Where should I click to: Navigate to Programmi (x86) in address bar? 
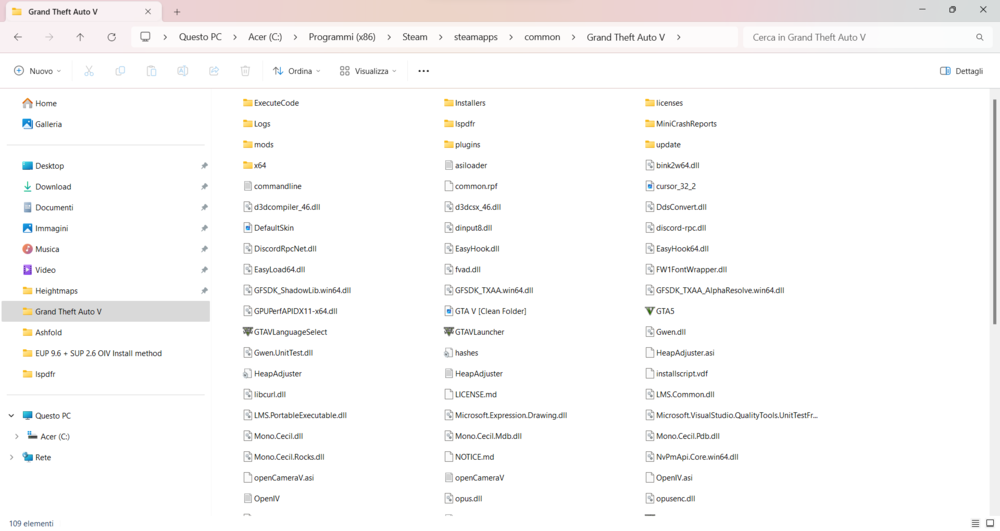[342, 37]
